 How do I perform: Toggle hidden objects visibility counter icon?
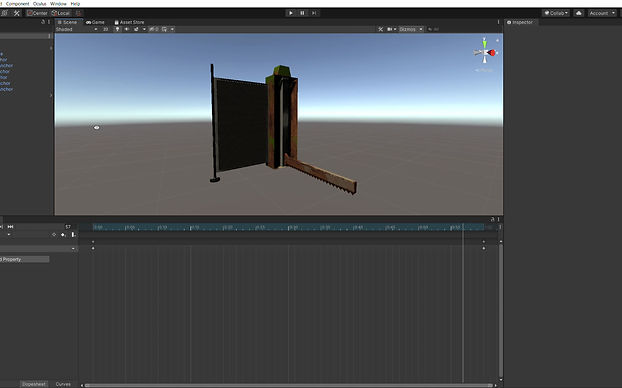pyautogui.click(x=154, y=29)
